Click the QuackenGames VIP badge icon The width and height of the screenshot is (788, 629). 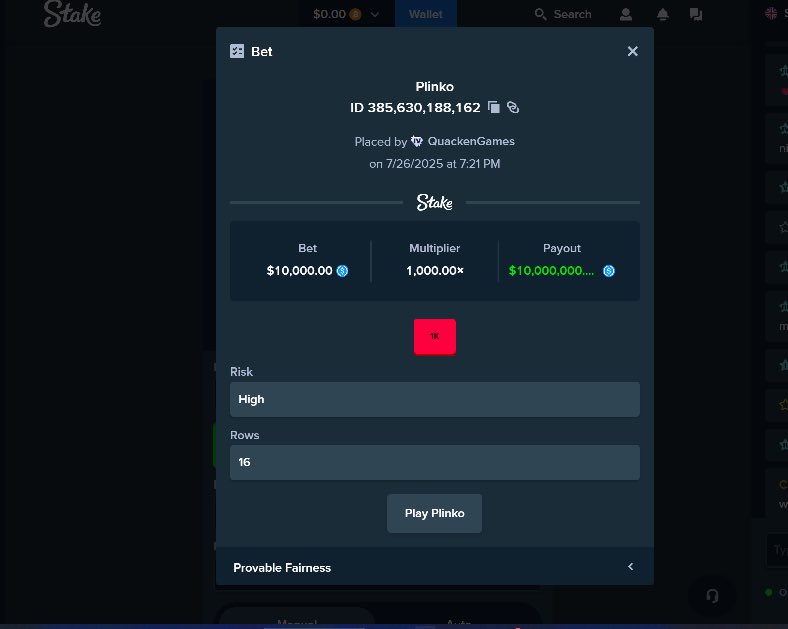coord(417,142)
